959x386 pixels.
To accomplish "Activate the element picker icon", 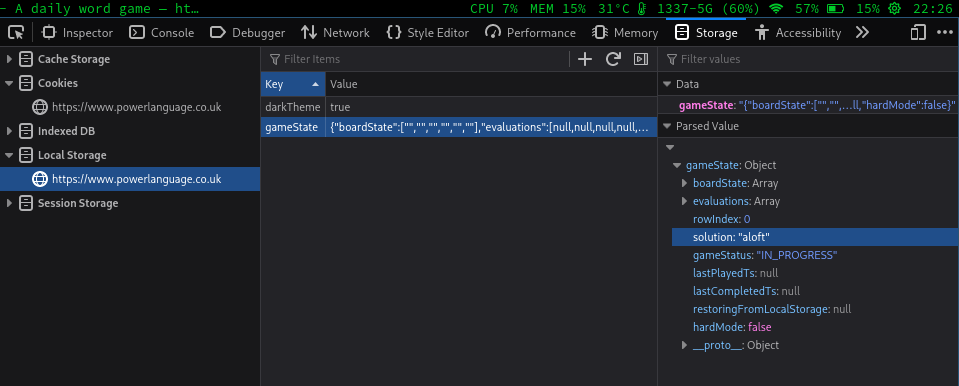I will point(17,32).
